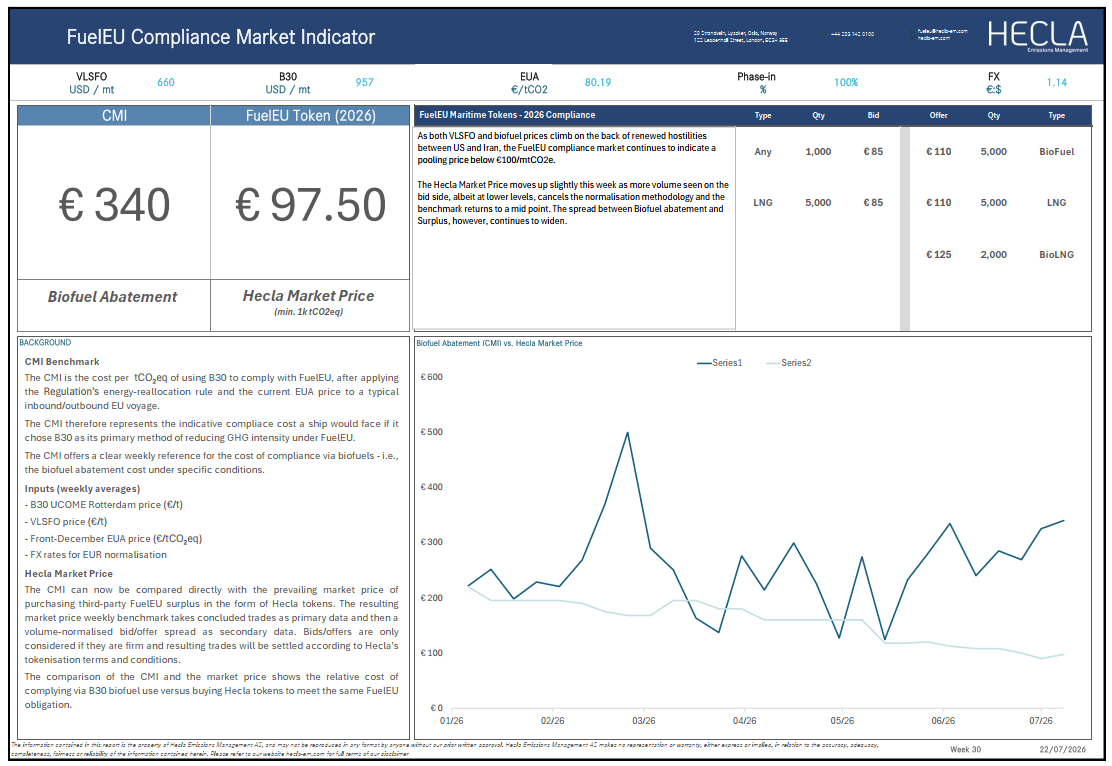1112x766 pixels.
Task: Click the header phone number
Action: [852, 34]
